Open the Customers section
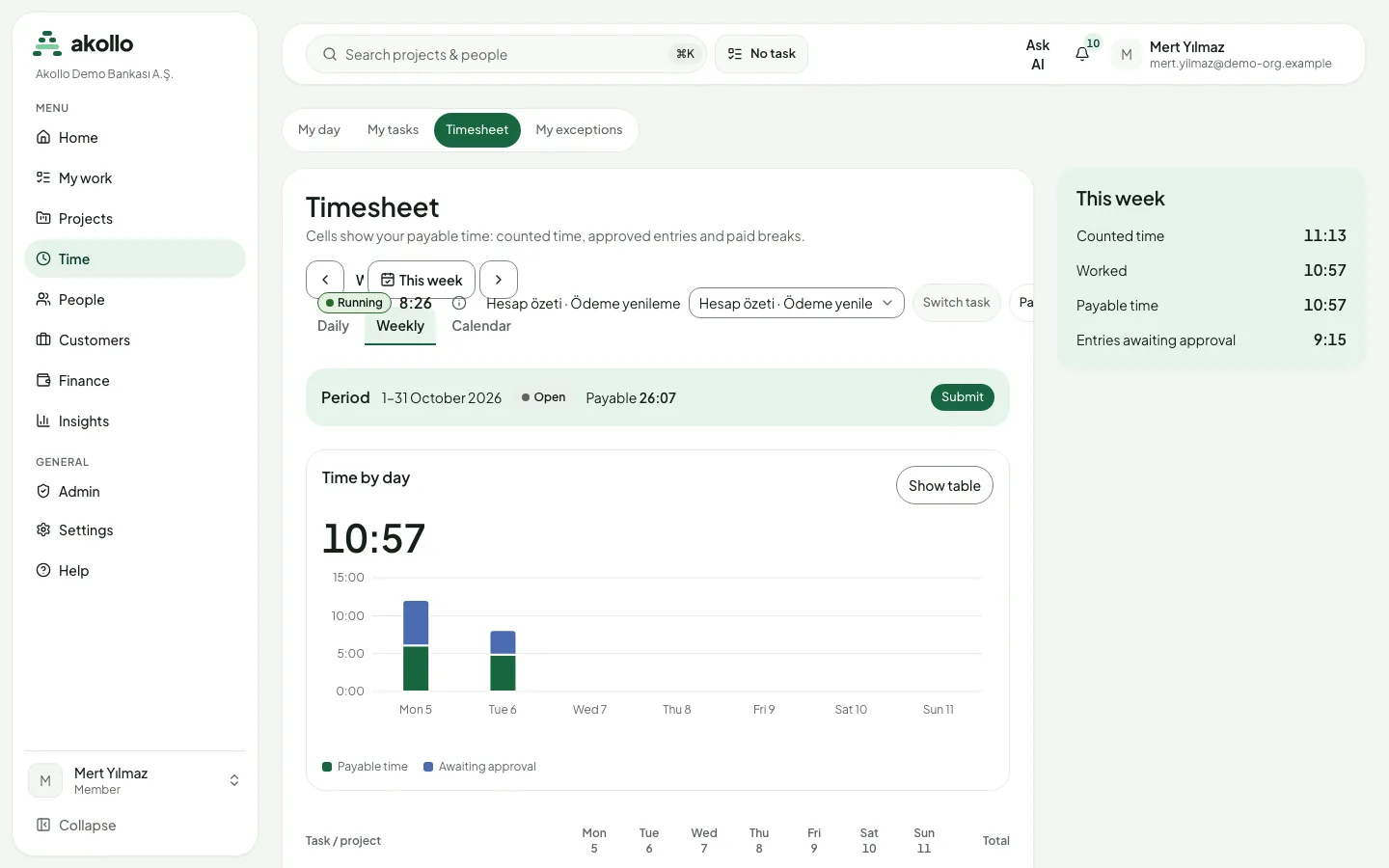 [135, 340]
